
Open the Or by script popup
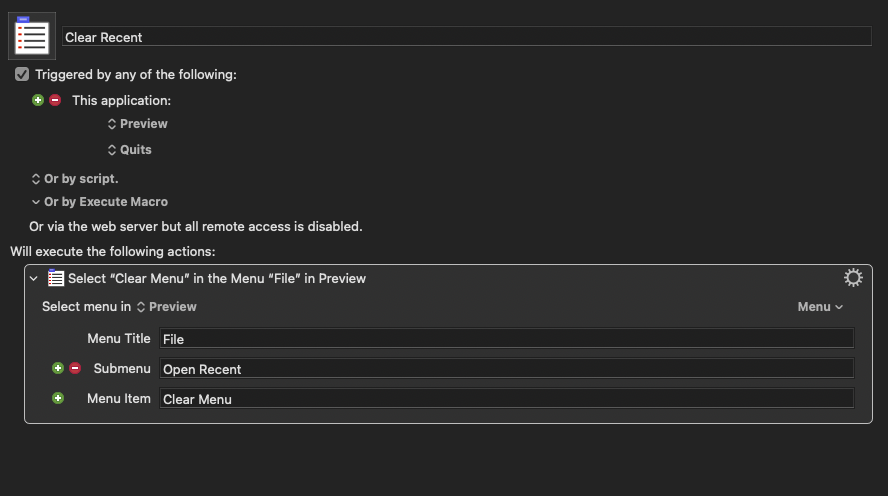point(75,179)
